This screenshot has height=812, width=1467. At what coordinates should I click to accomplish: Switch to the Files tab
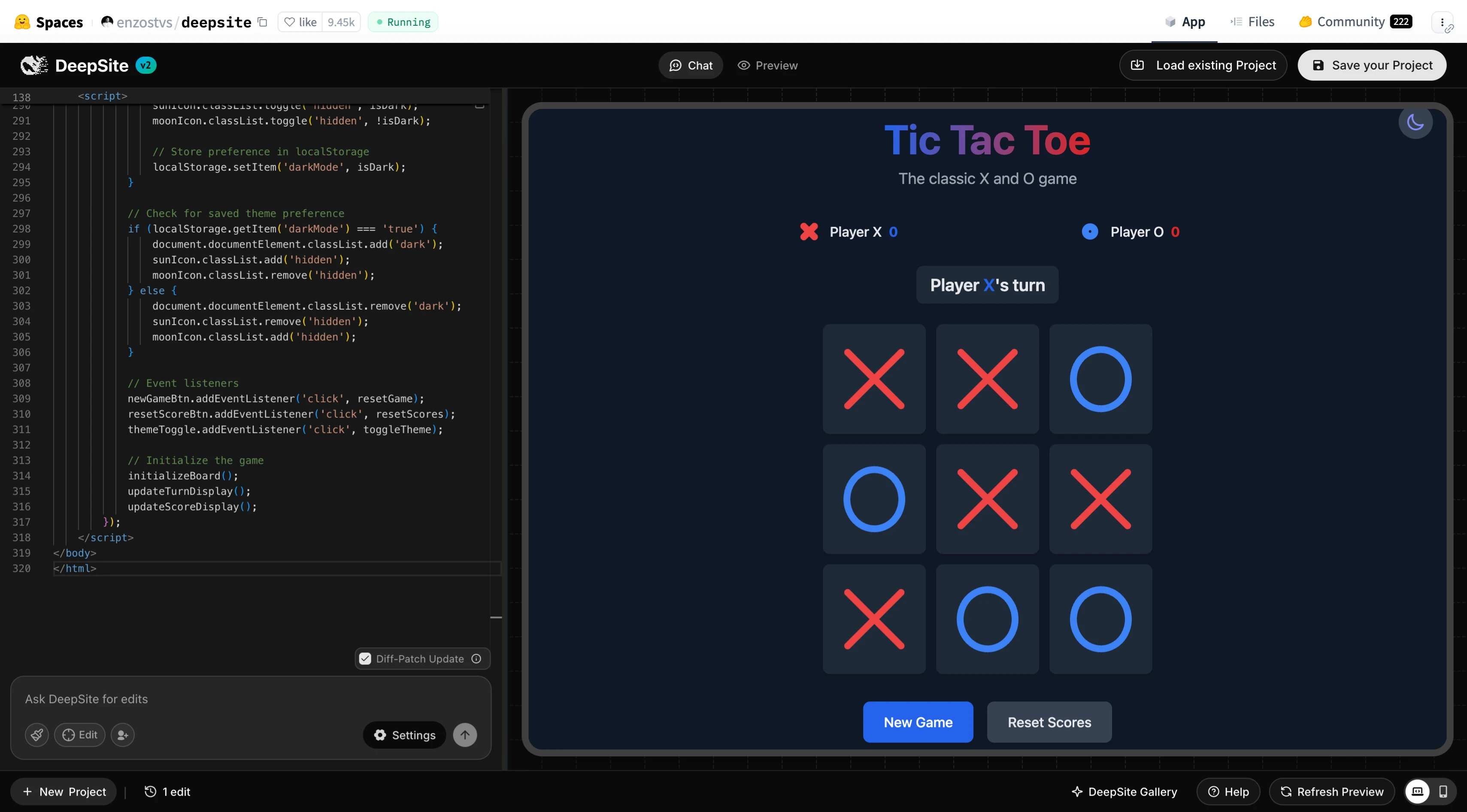1252,21
